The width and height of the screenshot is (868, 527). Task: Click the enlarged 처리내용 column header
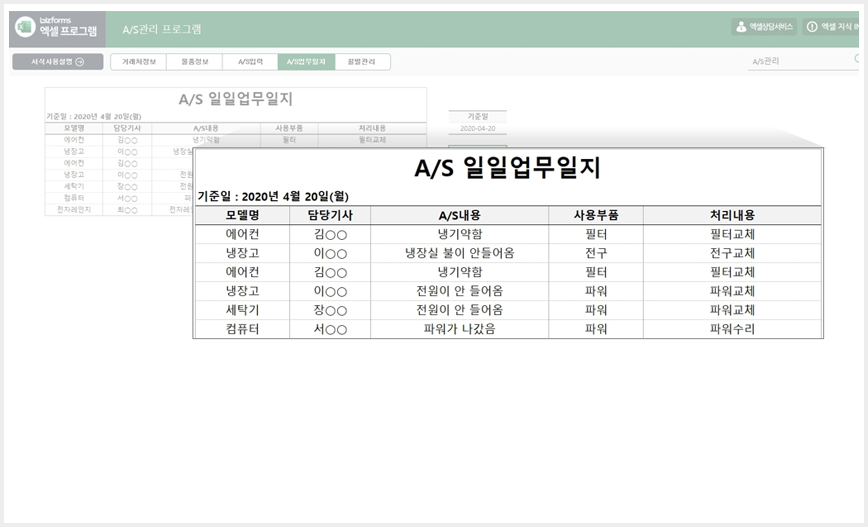[x=732, y=215]
